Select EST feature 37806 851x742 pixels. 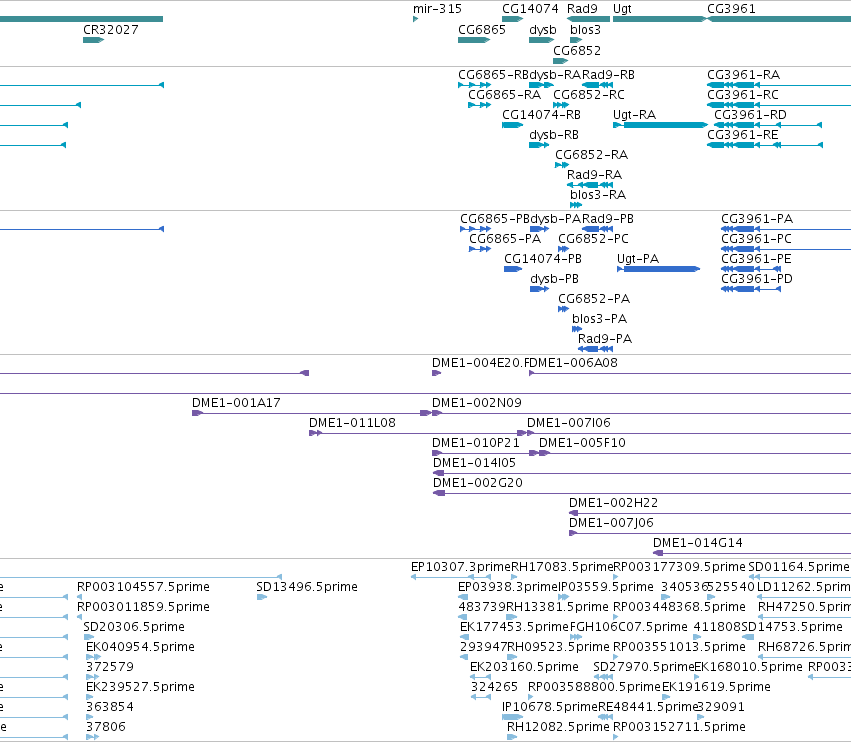tap(105, 727)
